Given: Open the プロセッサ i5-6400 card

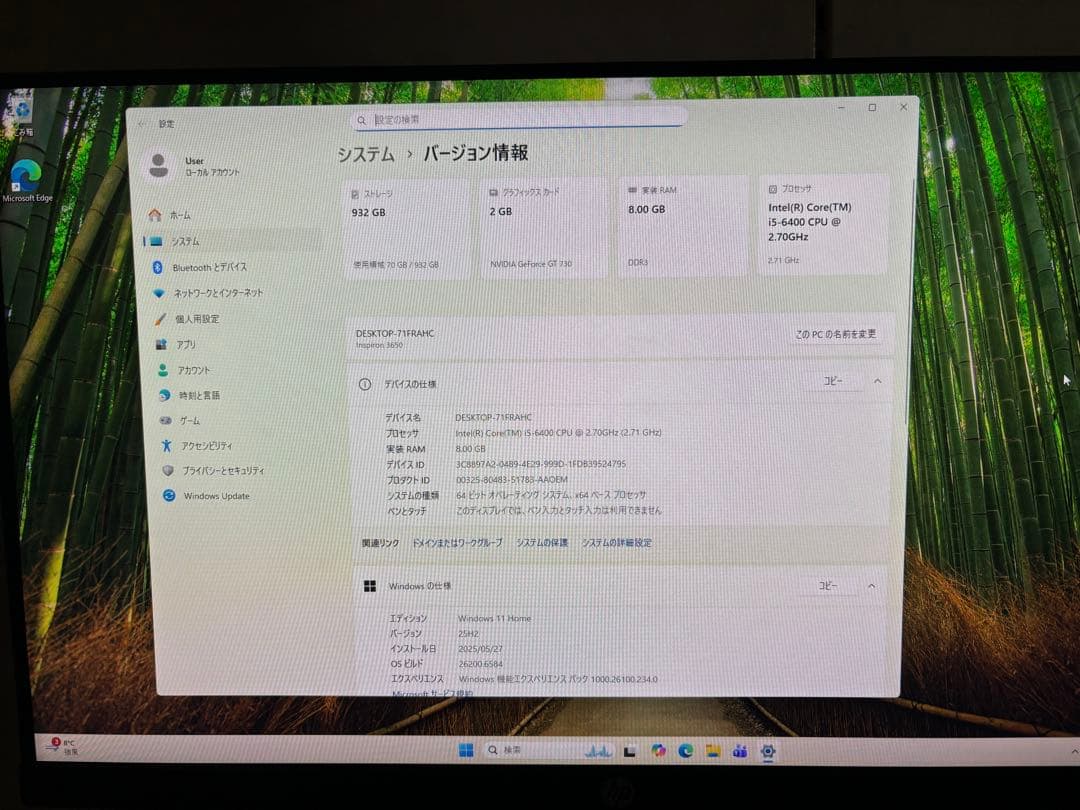Looking at the screenshot, I should click(822, 225).
